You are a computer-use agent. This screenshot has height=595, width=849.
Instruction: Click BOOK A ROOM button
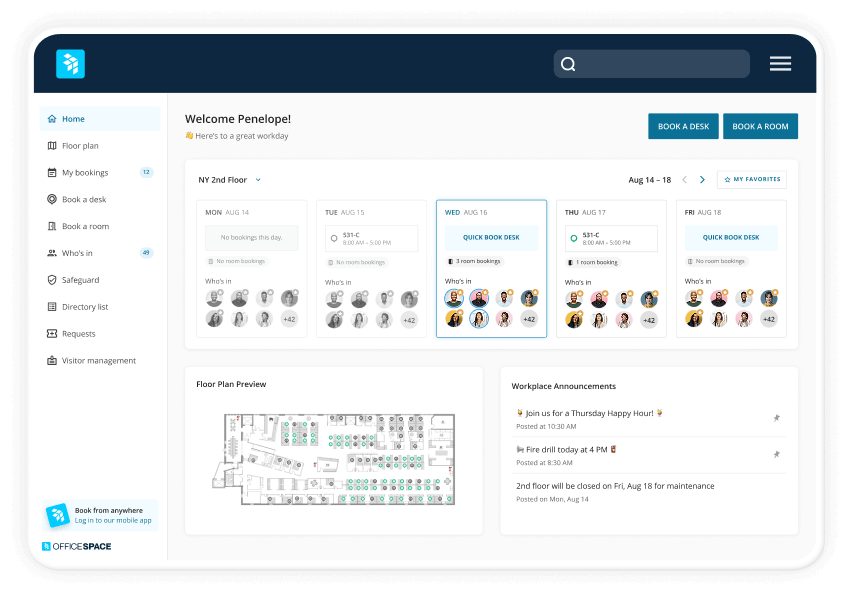tap(760, 126)
